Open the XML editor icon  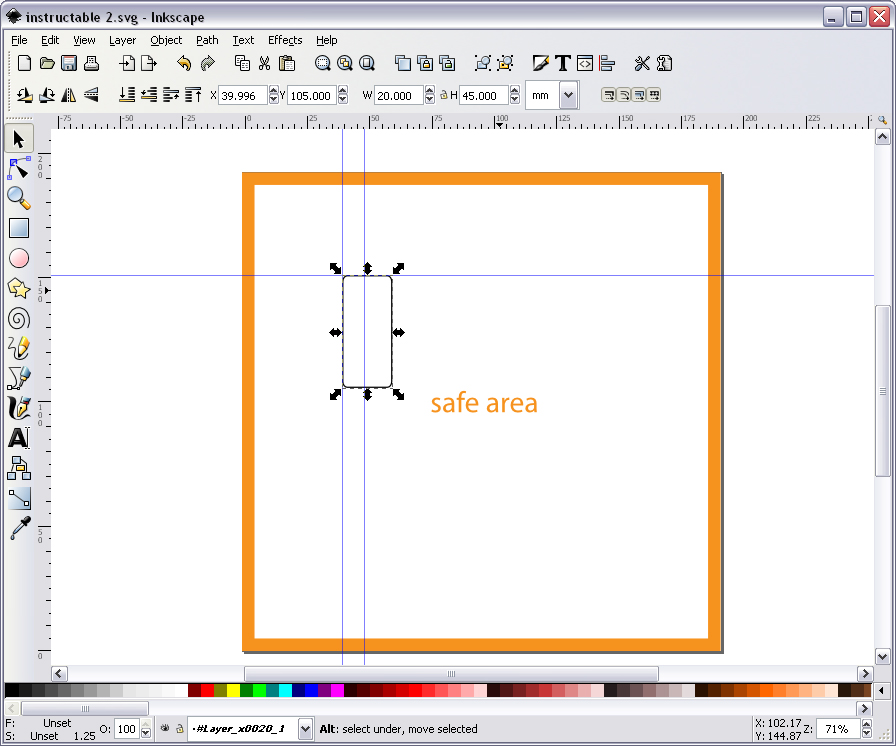point(585,63)
